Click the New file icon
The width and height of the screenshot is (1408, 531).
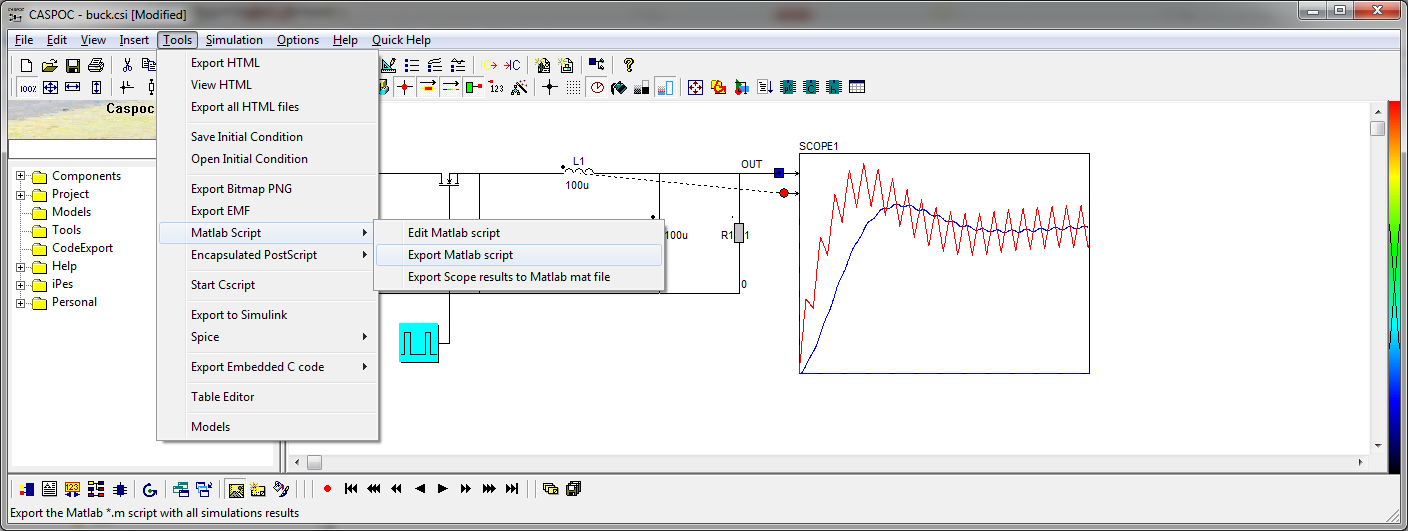[x=27, y=65]
